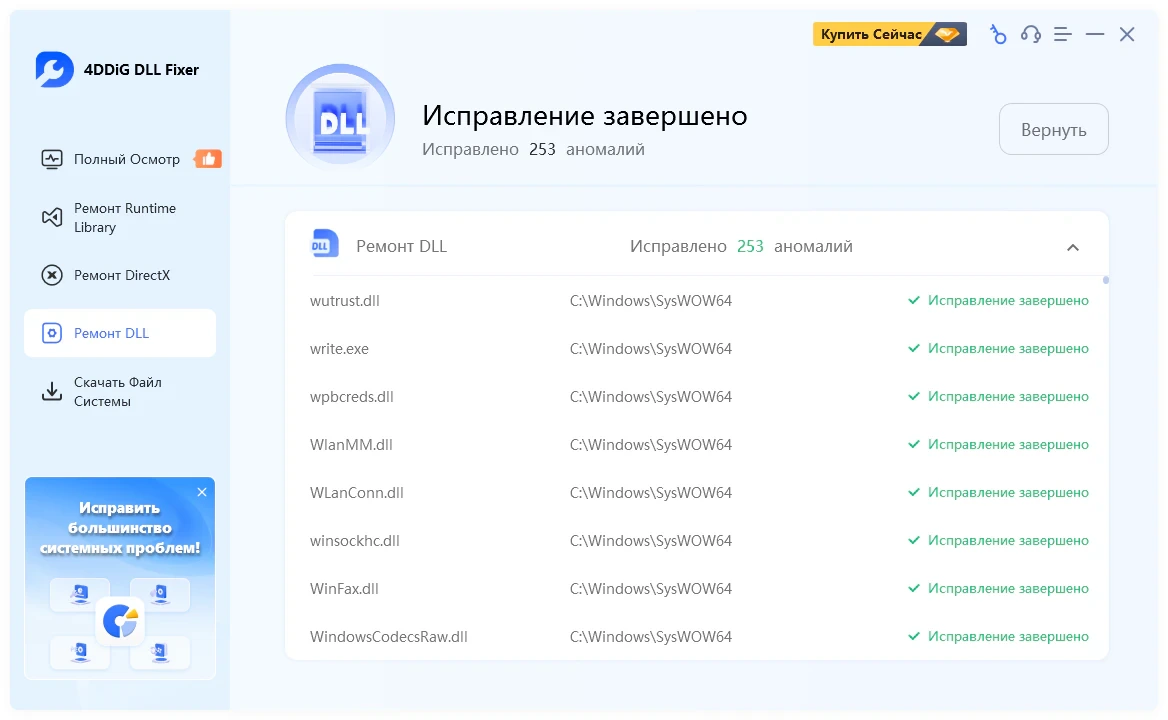Select the Ремонт DirectX icon
Viewport: 1168px width, 720px height.
[51, 275]
